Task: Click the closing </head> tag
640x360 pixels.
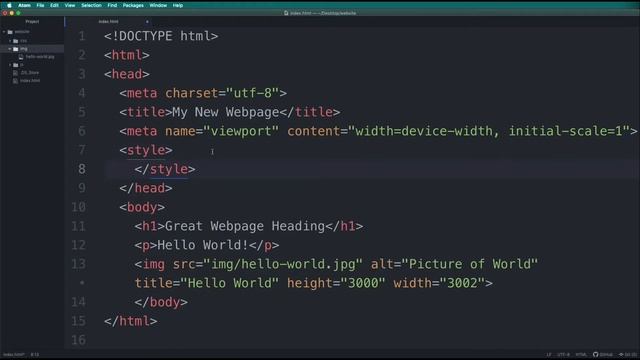Action: [x=146, y=188]
